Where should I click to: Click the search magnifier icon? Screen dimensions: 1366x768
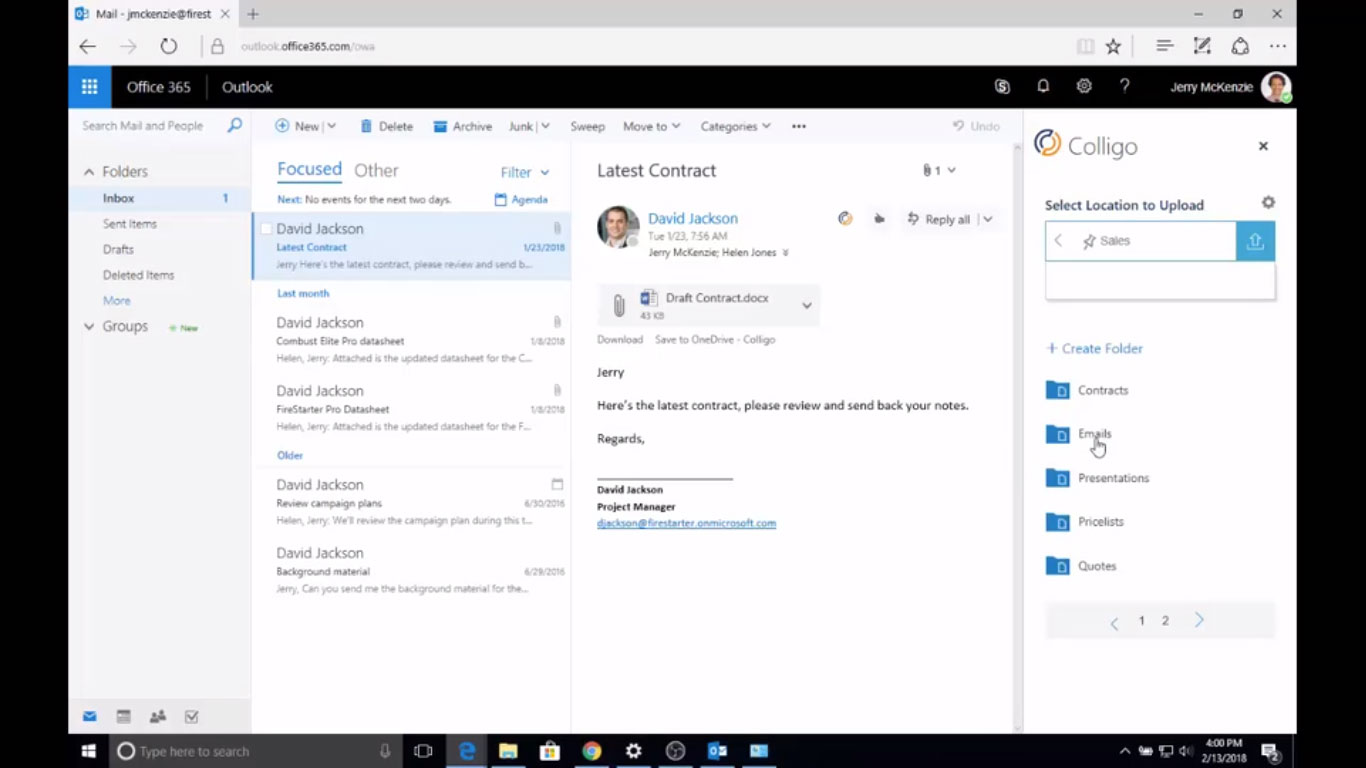(234, 126)
